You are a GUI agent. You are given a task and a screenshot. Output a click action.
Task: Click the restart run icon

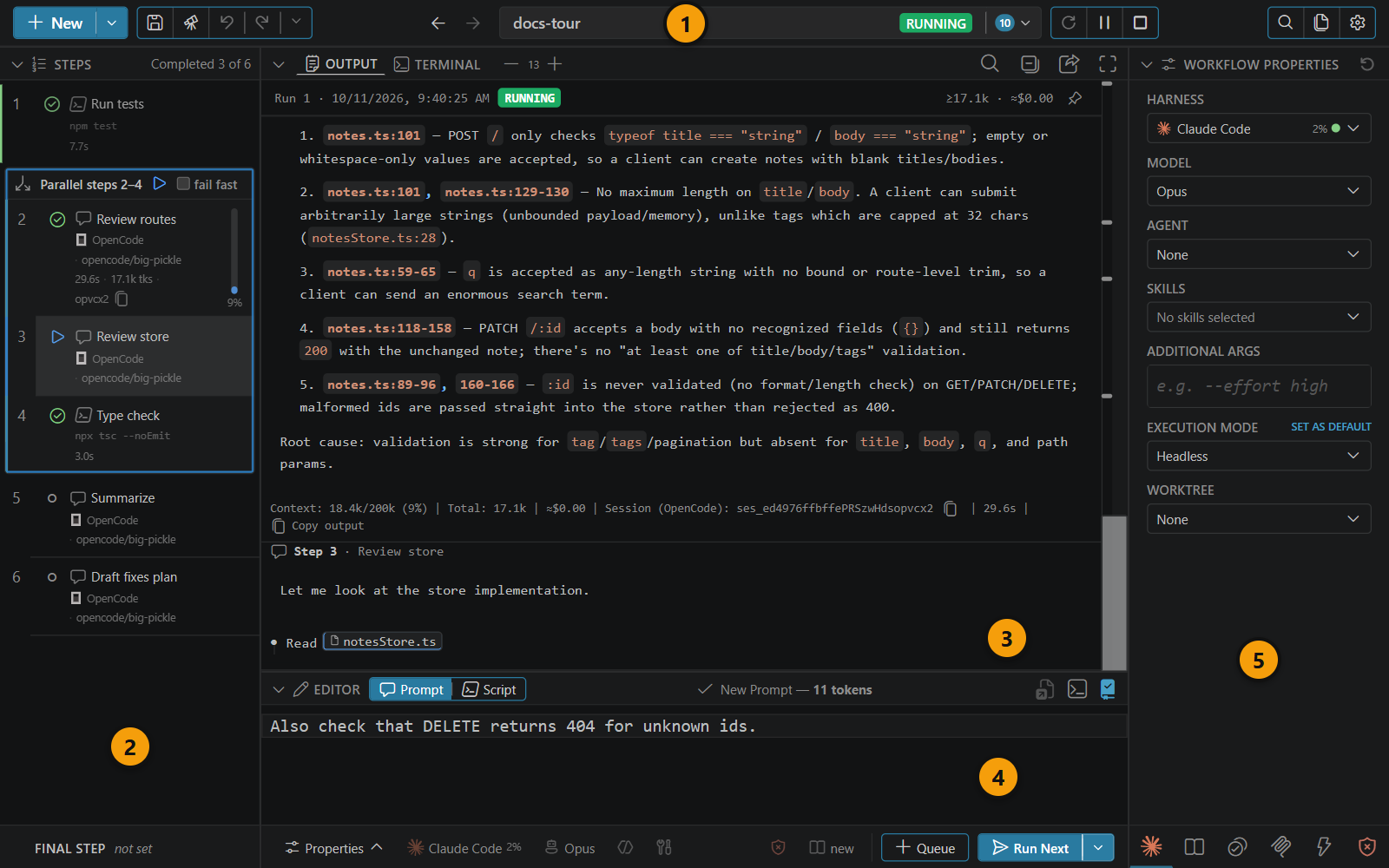(x=1069, y=23)
